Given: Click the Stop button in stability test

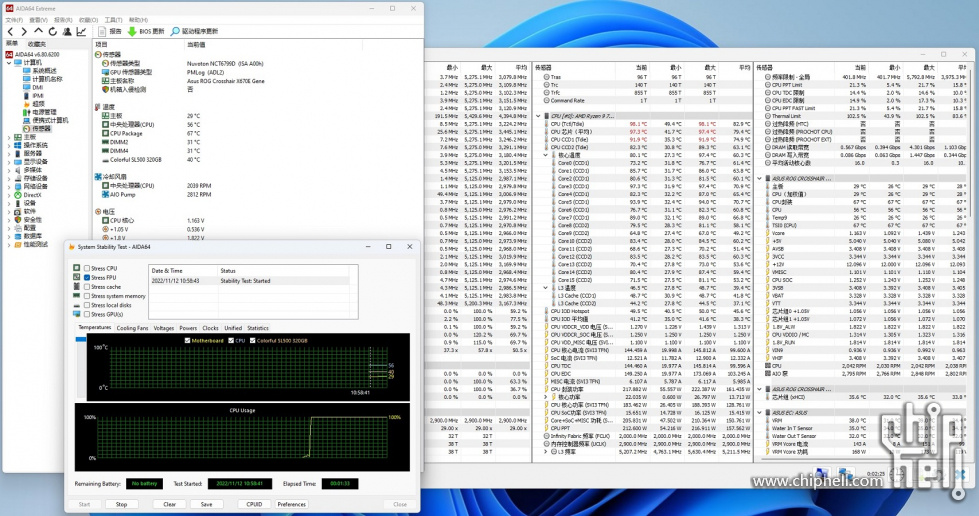Looking at the screenshot, I should coord(121,504).
